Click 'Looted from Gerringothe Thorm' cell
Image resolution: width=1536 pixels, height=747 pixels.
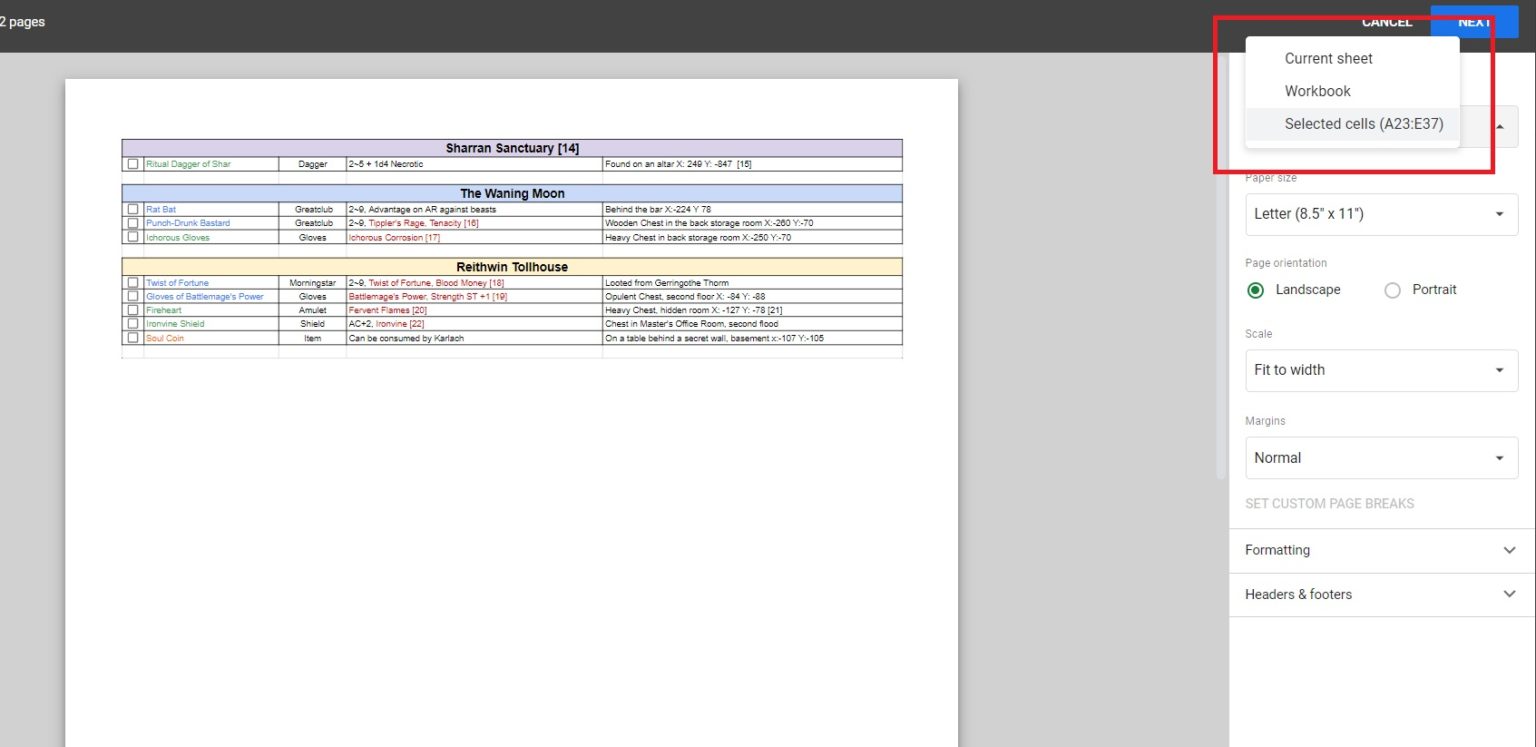click(752, 283)
